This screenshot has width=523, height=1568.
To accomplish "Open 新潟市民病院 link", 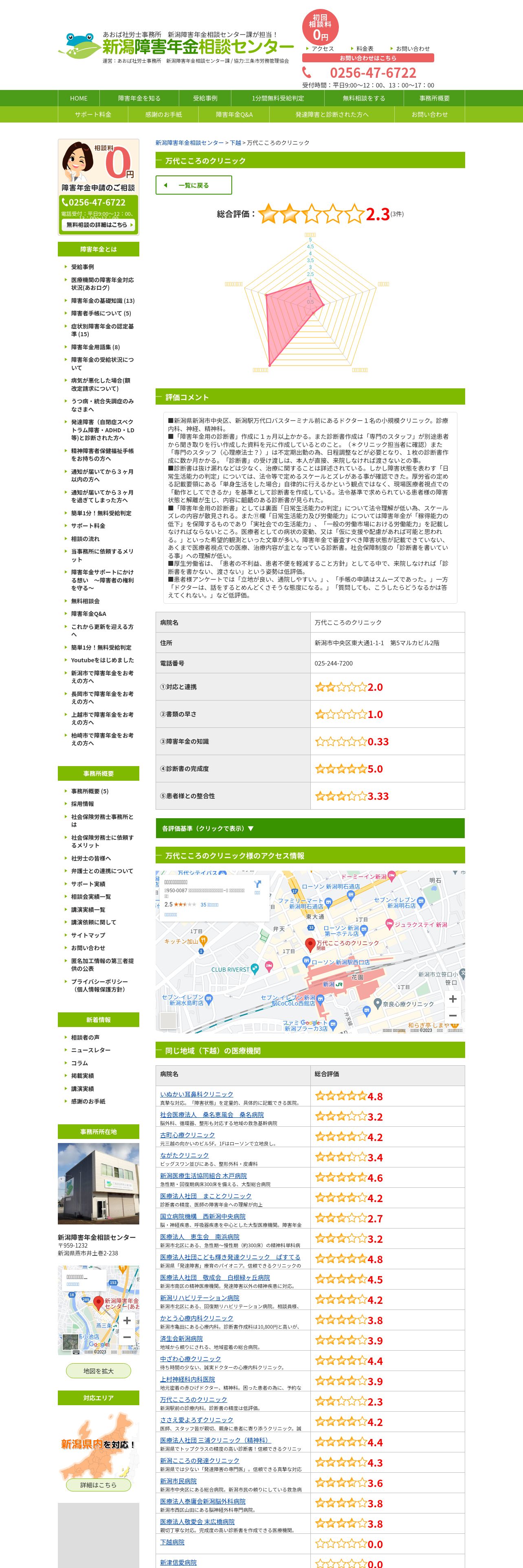I will 178,1481.
